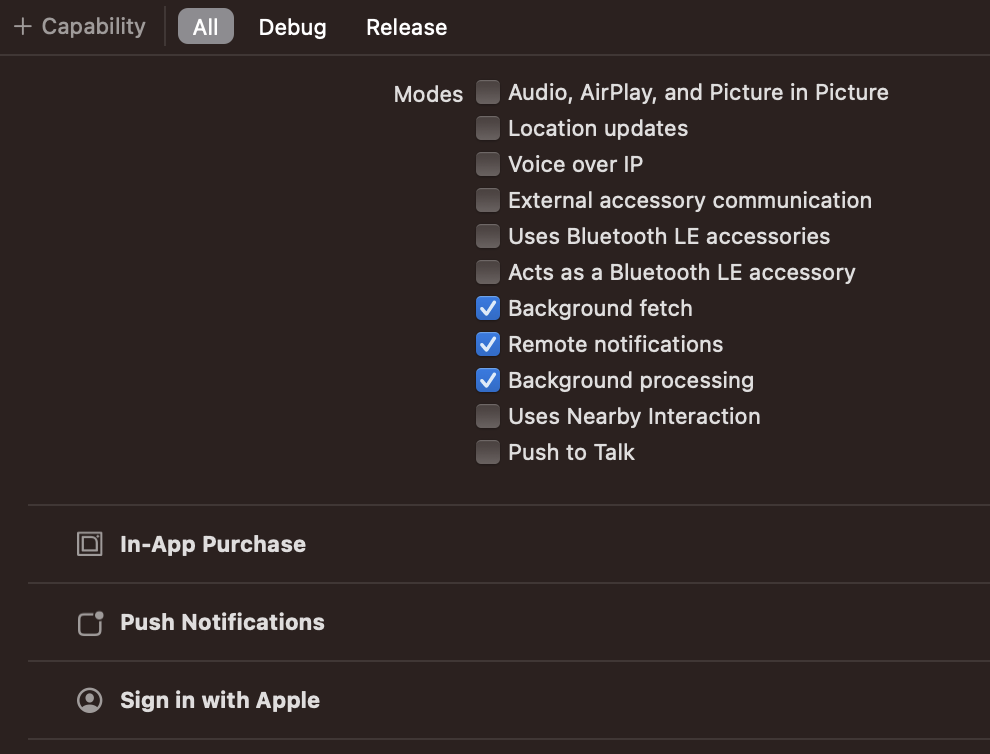Image resolution: width=990 pixels, height=754 pixels.
Task: Switch to the Debug configuration tab
Action: pyautogui.click(x=292, y=27)
